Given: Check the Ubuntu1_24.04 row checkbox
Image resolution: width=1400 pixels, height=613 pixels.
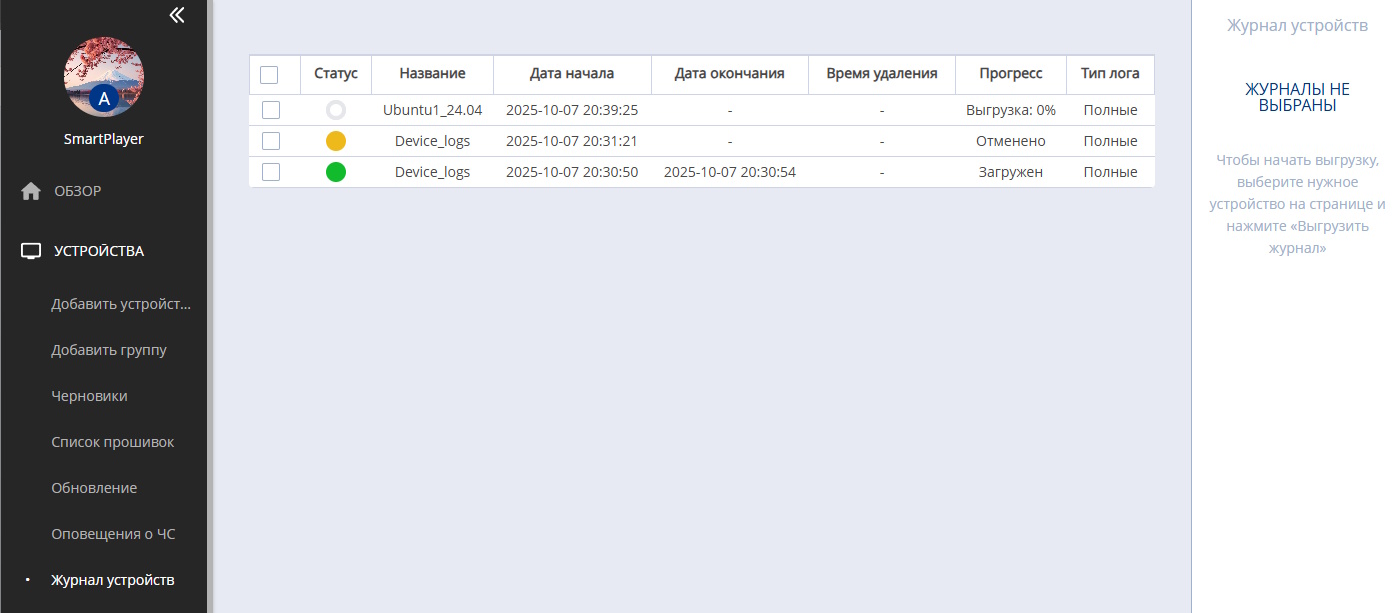Looking at the screenshot, I should pos(271,110).
